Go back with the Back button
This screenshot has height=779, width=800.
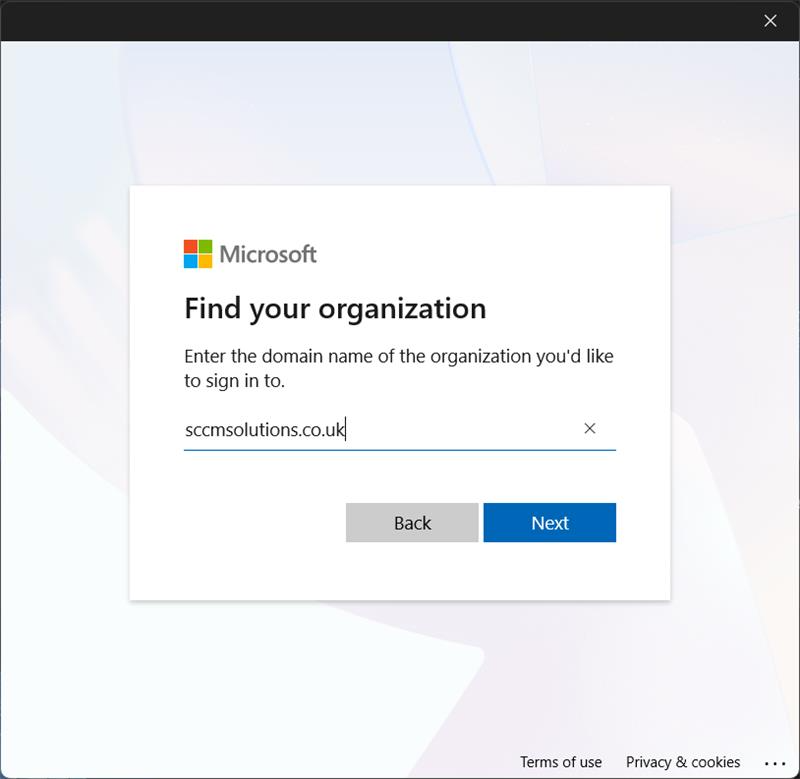point(412,523)
